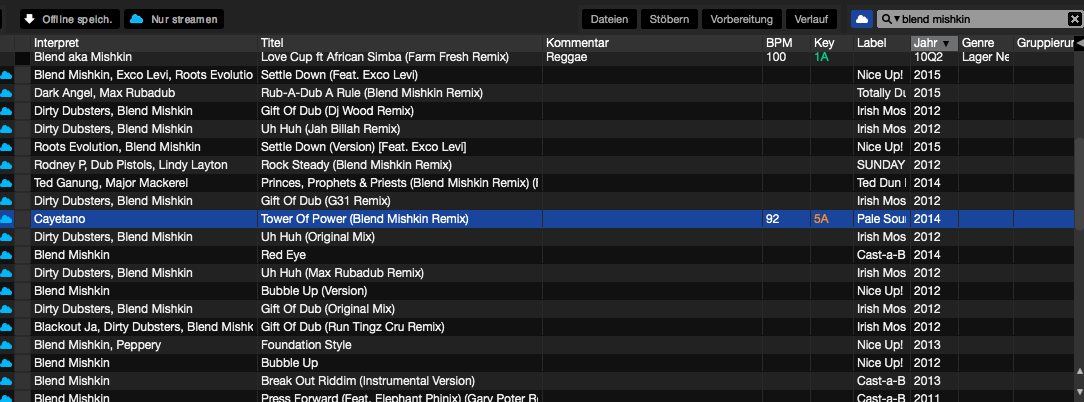
Task: Click cloud icon beside Foundation Style track
Action: (x=6, y=345)
